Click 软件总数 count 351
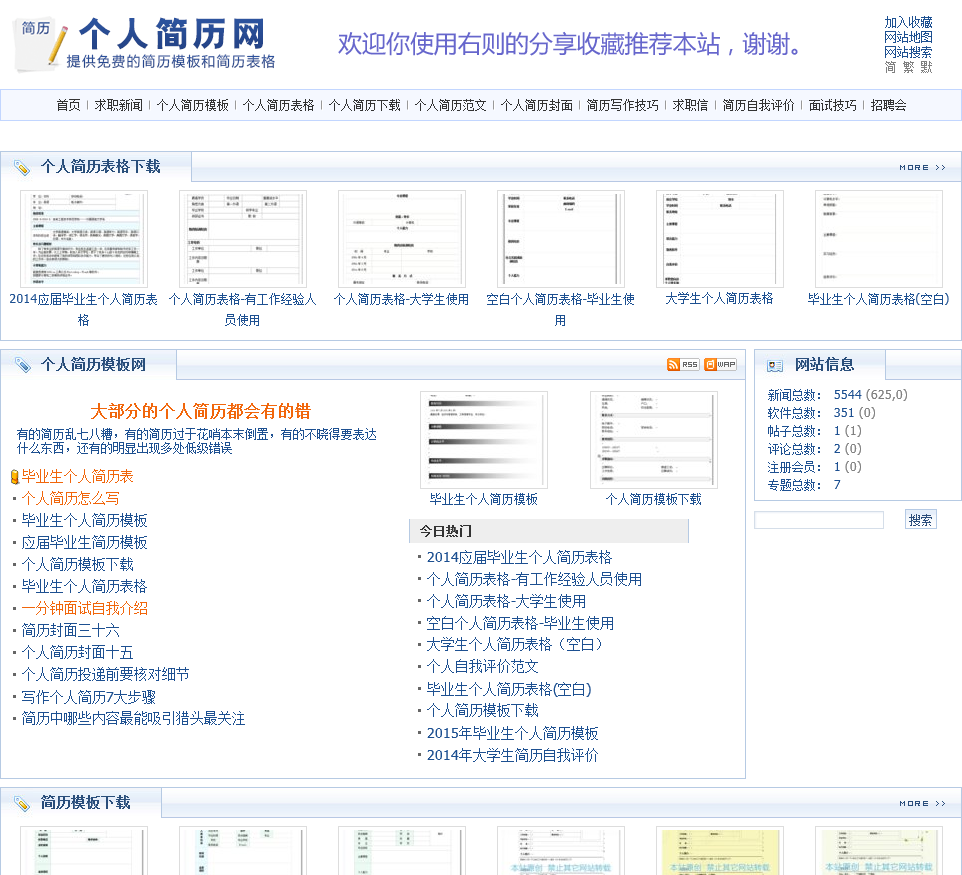 tap(844, 413)
